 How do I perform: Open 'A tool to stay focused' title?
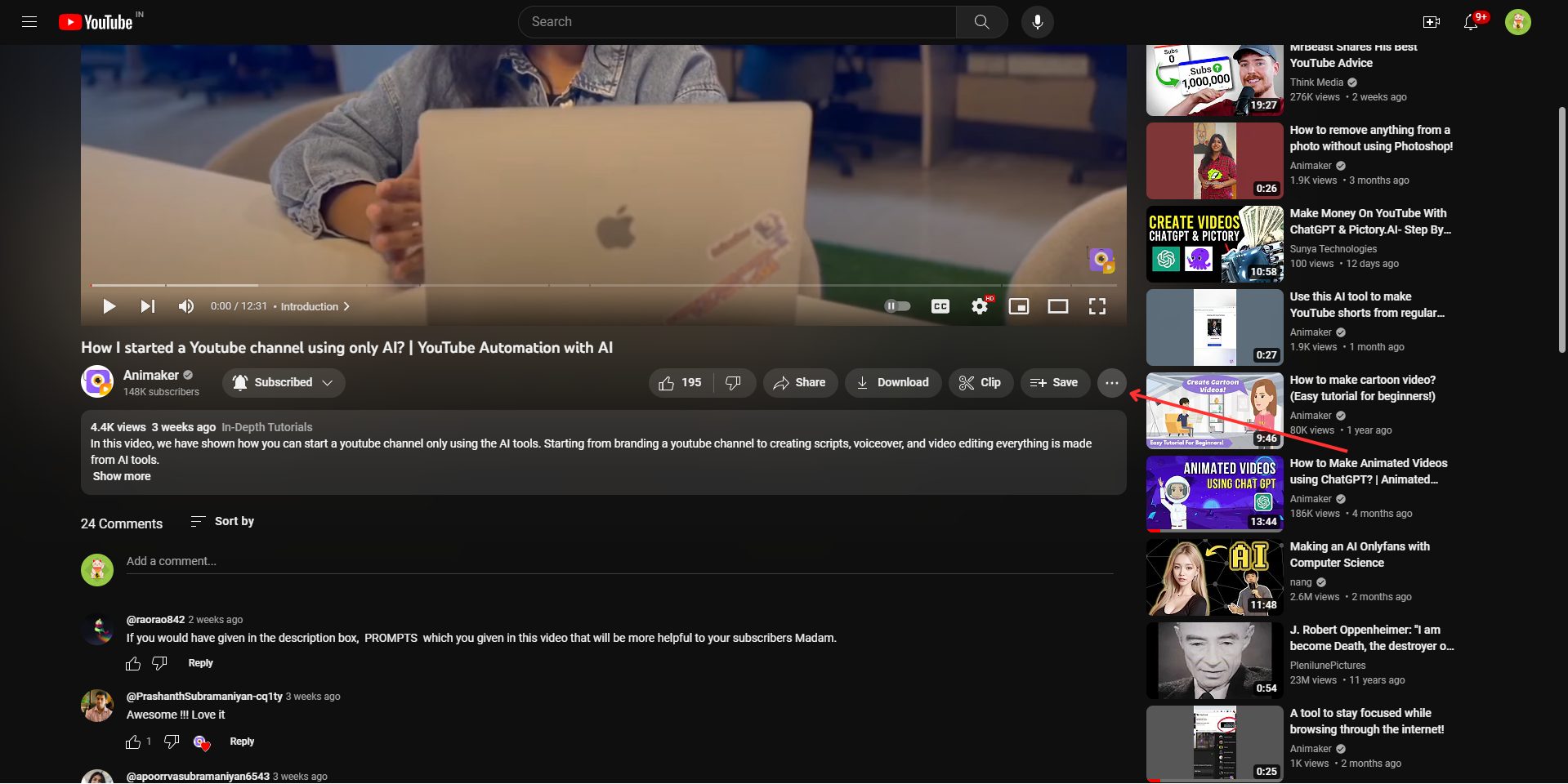[1367, 721]
